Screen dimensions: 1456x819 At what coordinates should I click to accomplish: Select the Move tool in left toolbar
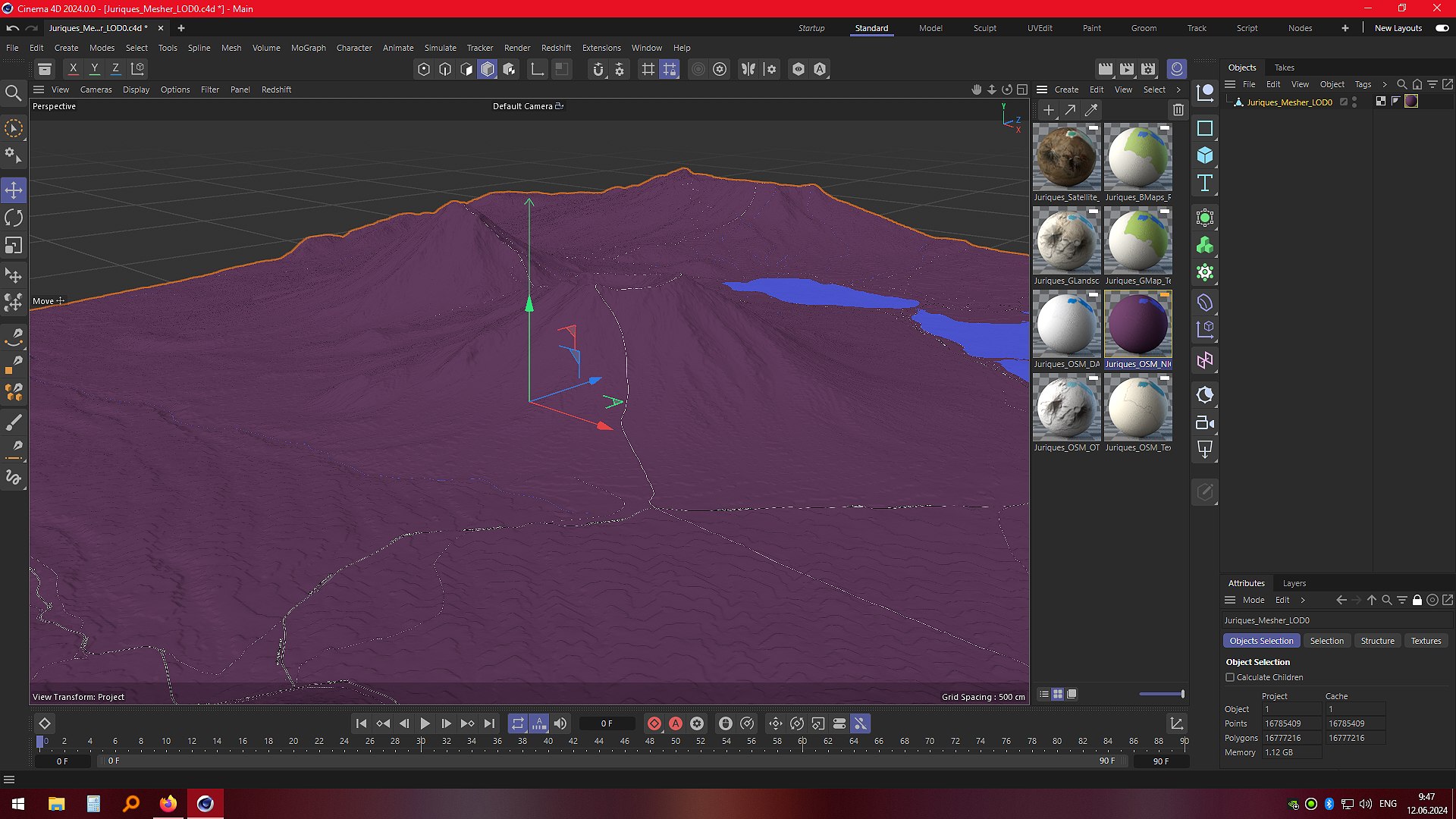pos(14,190)
